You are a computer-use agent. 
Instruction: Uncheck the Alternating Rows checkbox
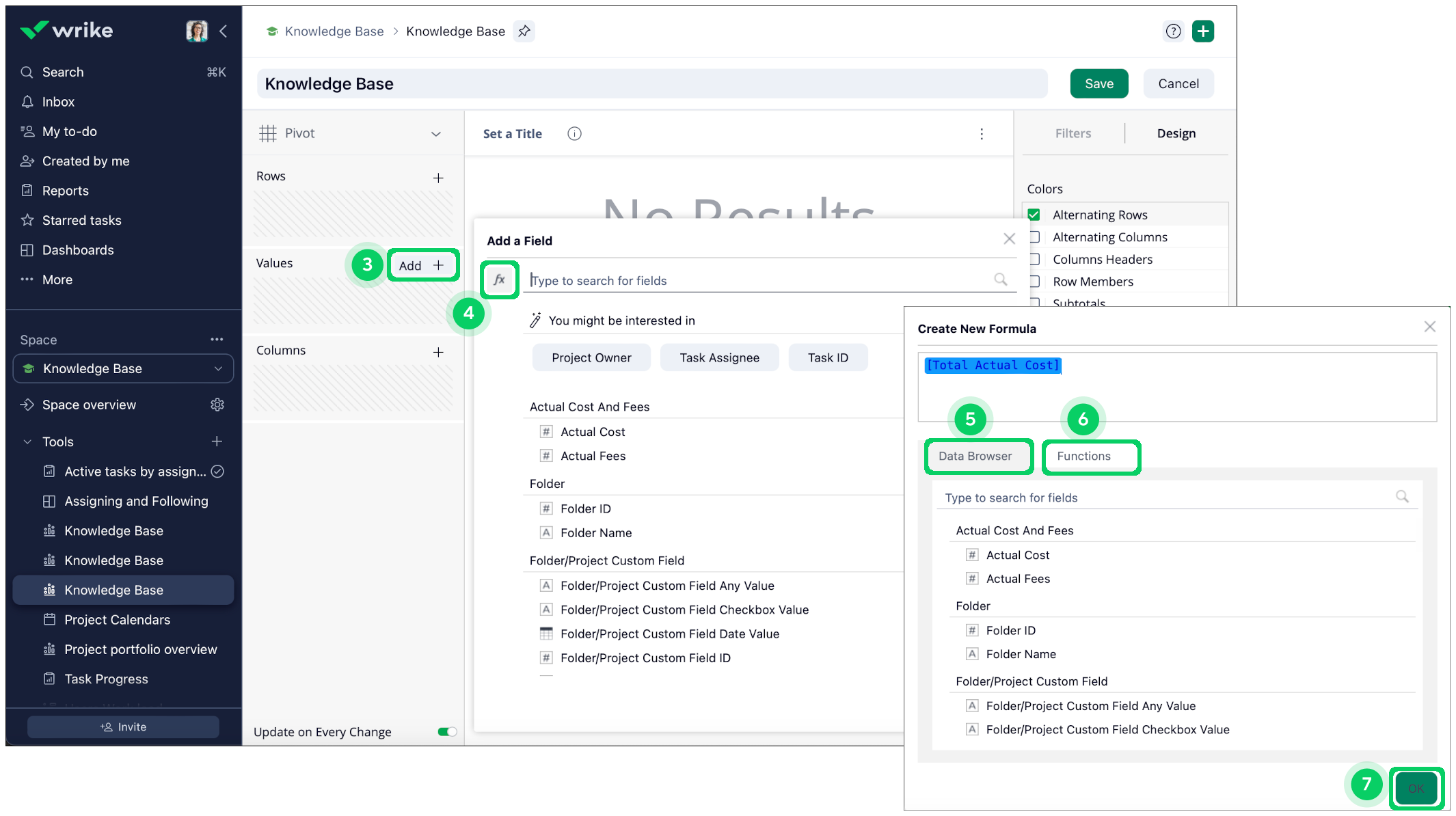point(1034,215)
